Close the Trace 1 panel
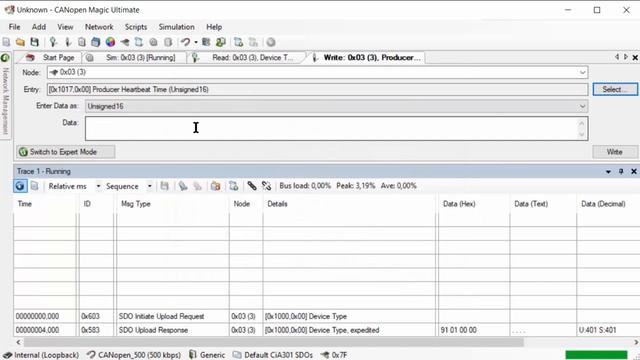 634,171
